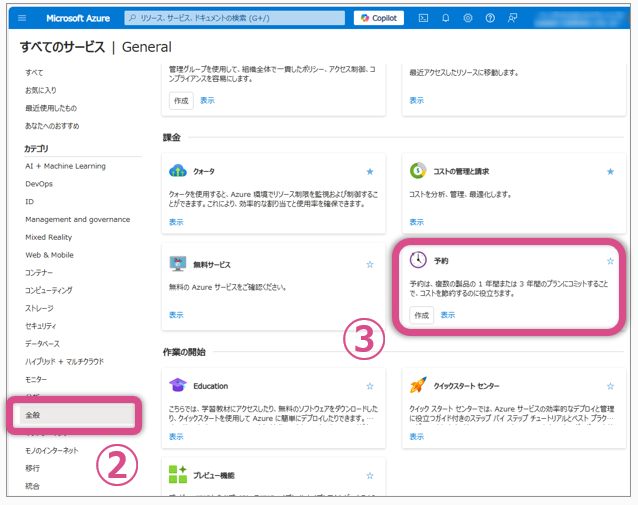Toggle favorite star on コストの管理と請求

point(610,172)
